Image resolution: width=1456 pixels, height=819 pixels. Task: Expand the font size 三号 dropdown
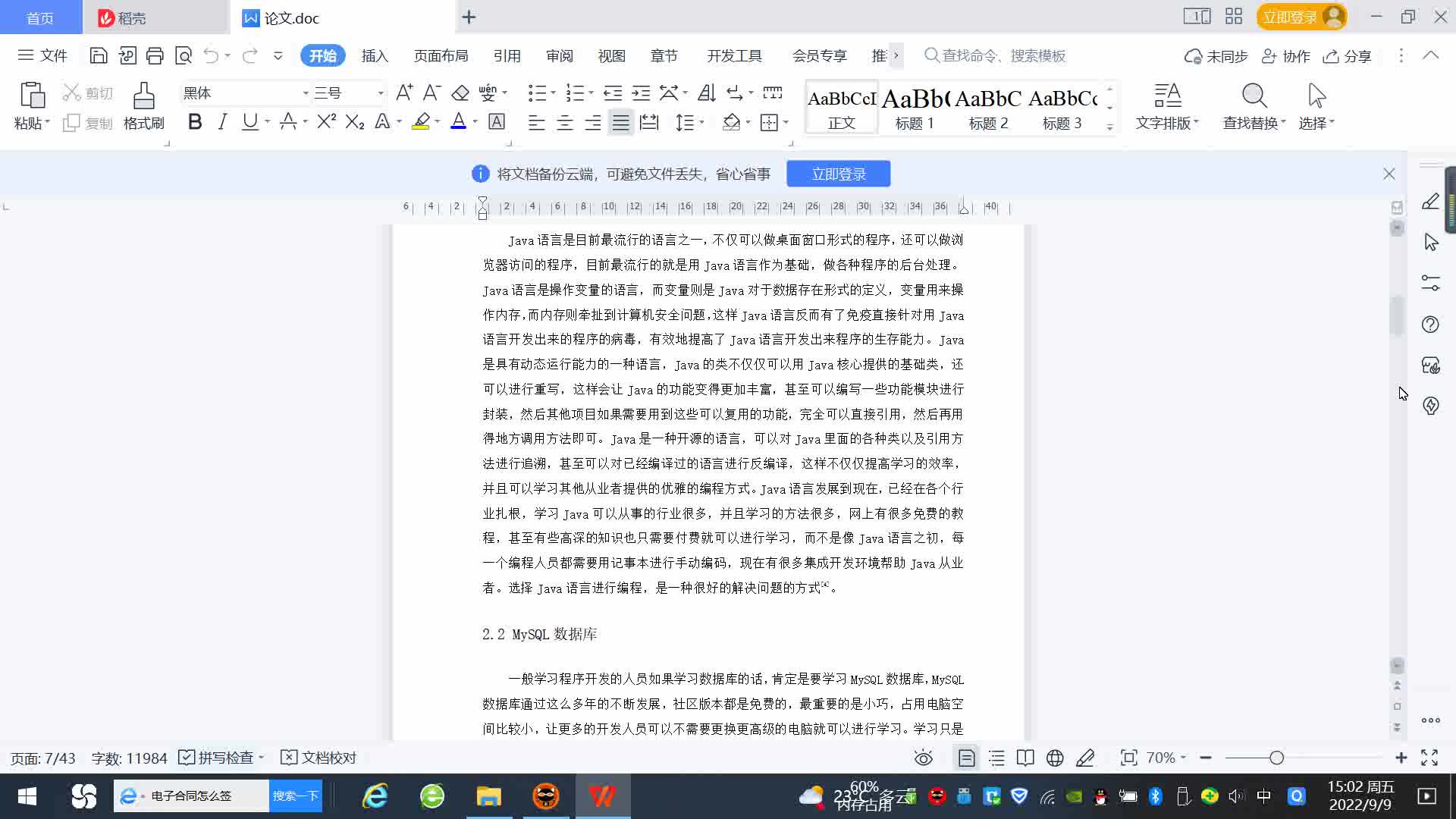(381, 93)
